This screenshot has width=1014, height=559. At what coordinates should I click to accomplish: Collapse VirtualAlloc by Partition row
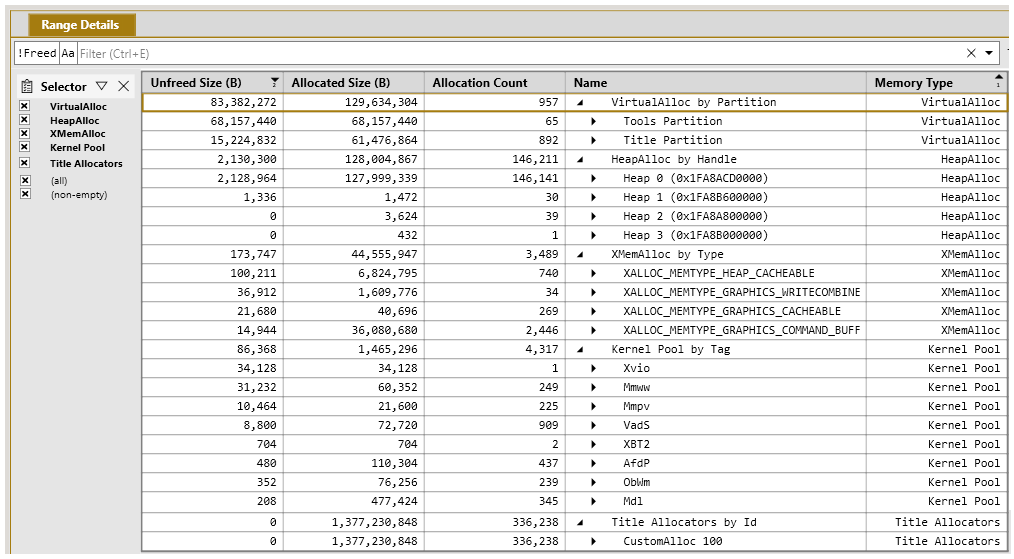pos(580,102)
